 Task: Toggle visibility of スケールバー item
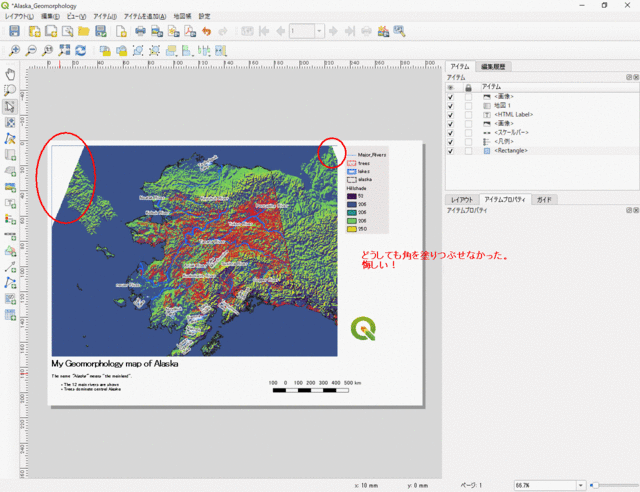[x=451, y=133]
